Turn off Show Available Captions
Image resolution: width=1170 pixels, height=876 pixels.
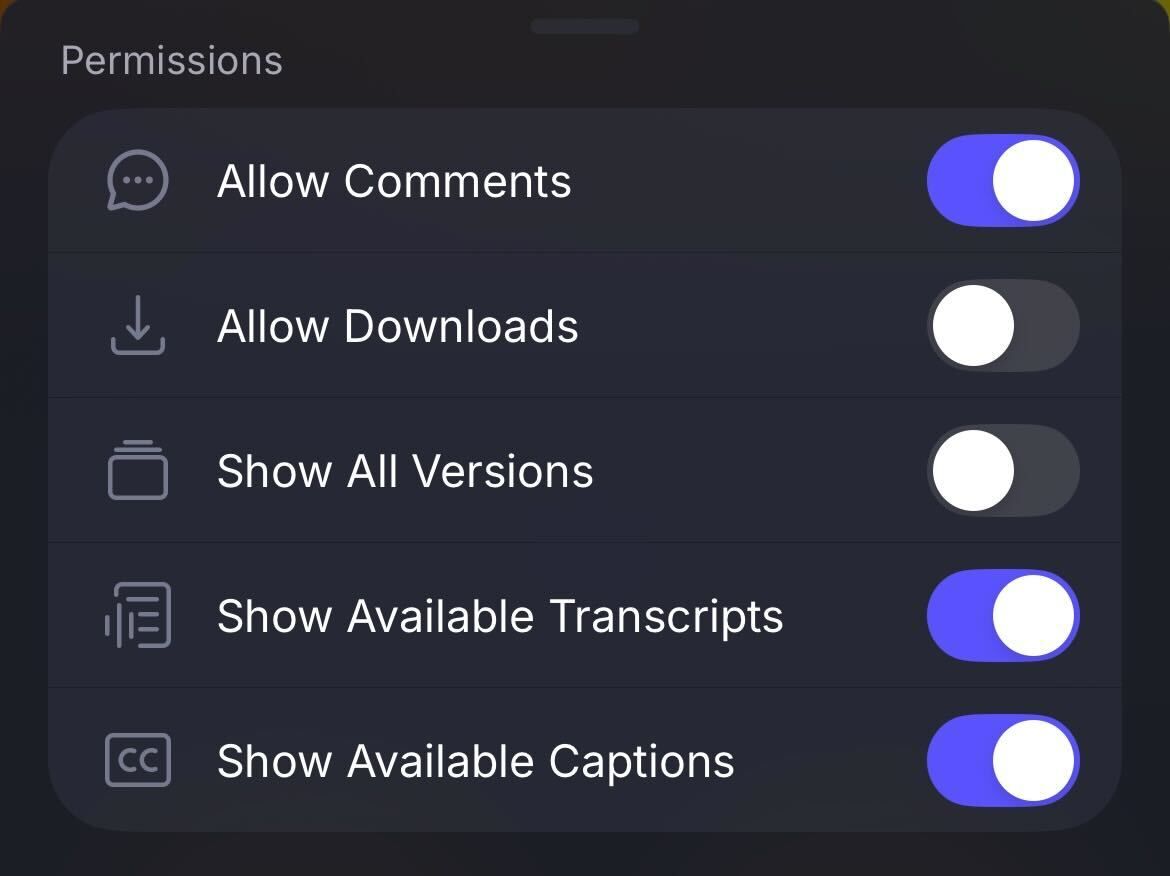pos(1003,760)
